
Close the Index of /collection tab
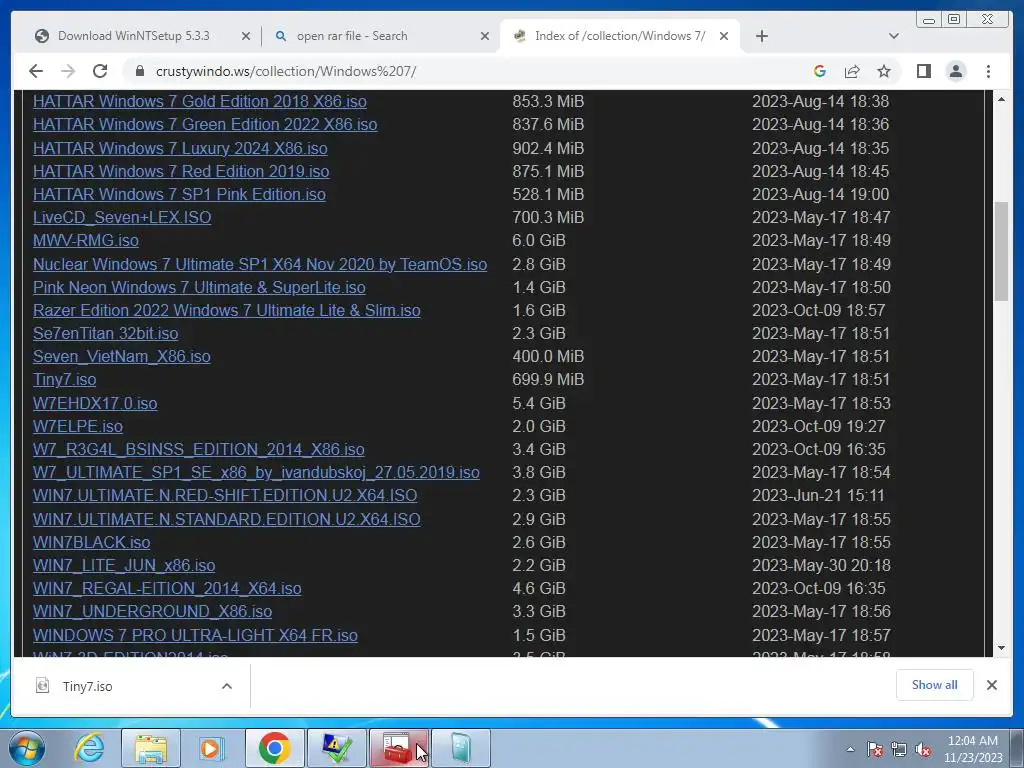point(724,37)
